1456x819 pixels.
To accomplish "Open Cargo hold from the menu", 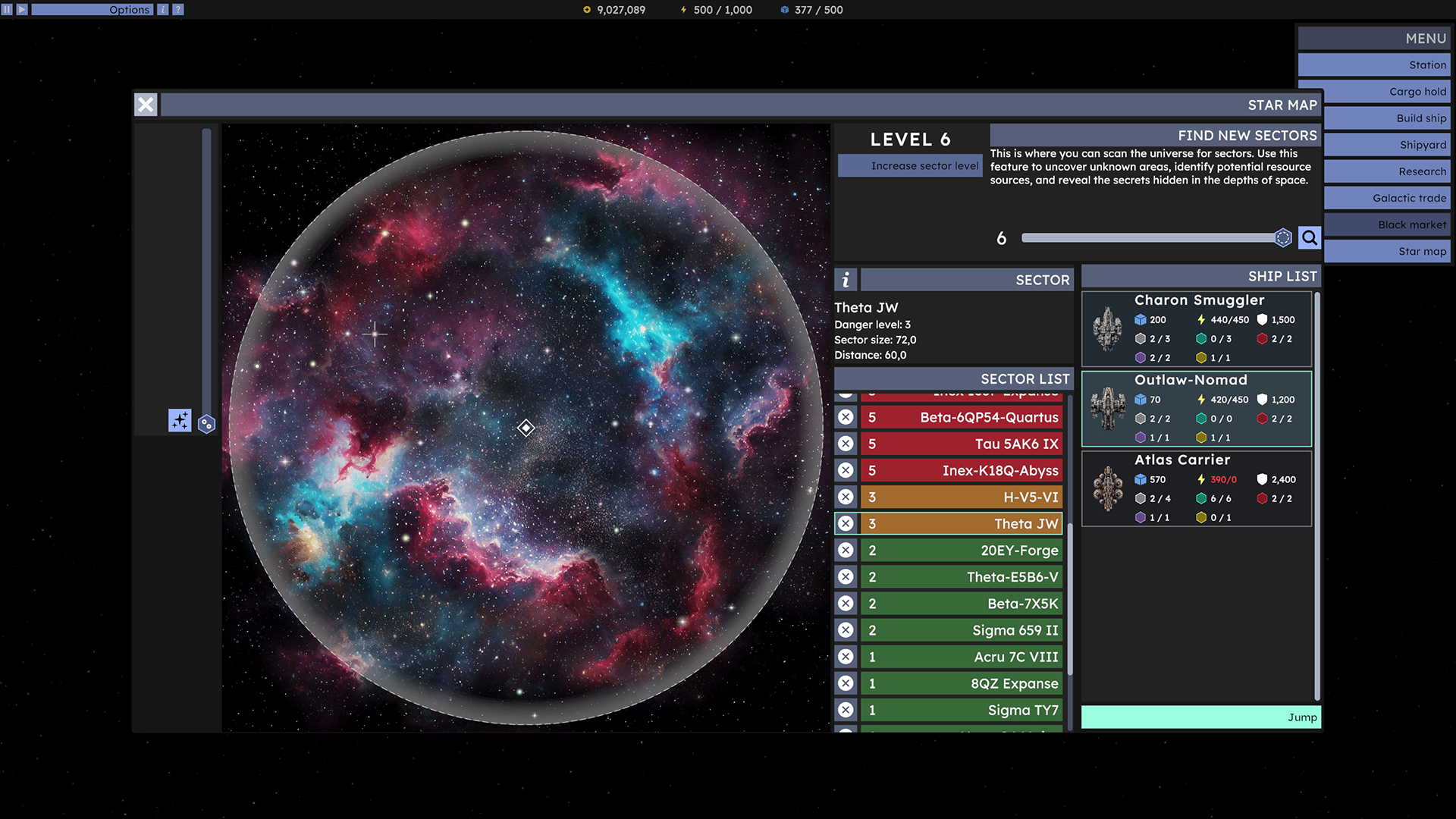I will [x=1387, y=92].
